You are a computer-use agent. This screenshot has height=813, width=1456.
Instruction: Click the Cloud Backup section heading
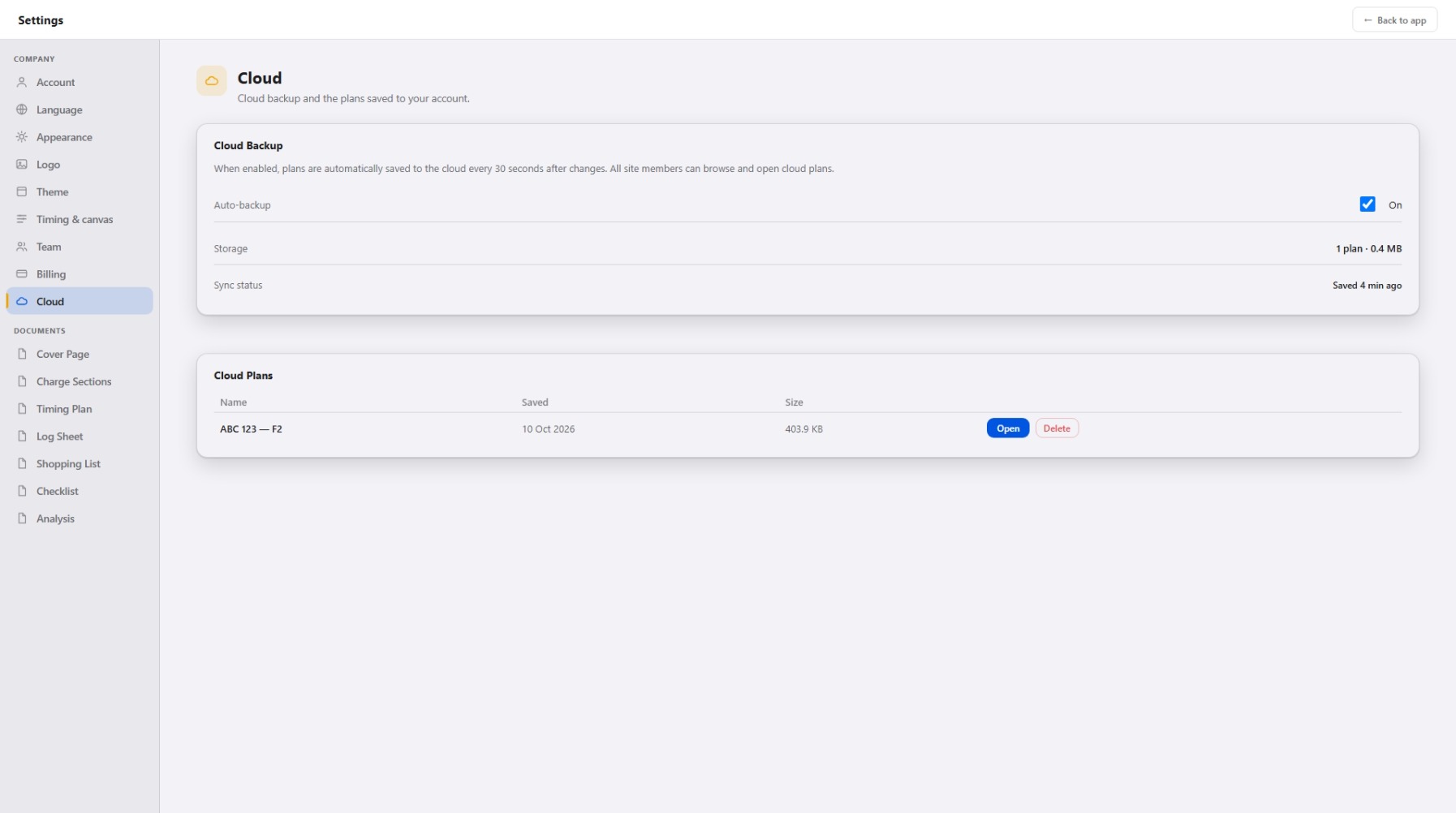[248, 146]
